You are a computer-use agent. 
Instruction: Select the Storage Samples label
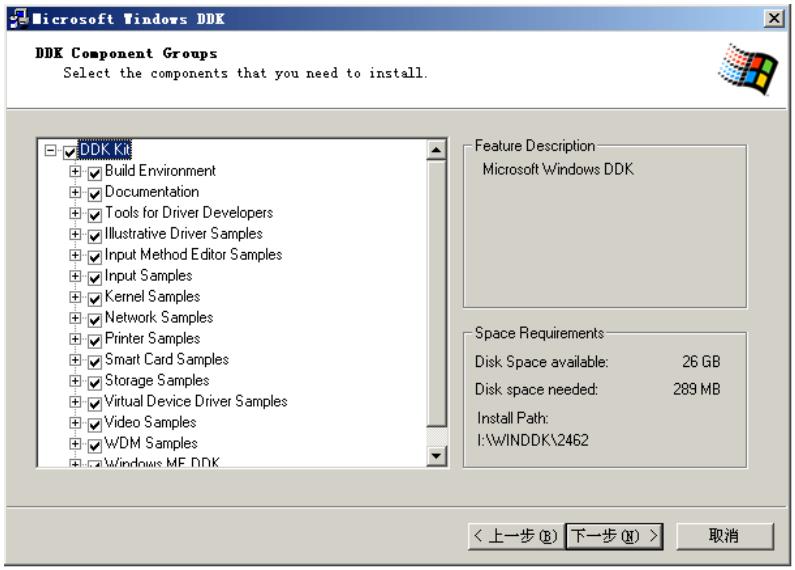(157, 380)
